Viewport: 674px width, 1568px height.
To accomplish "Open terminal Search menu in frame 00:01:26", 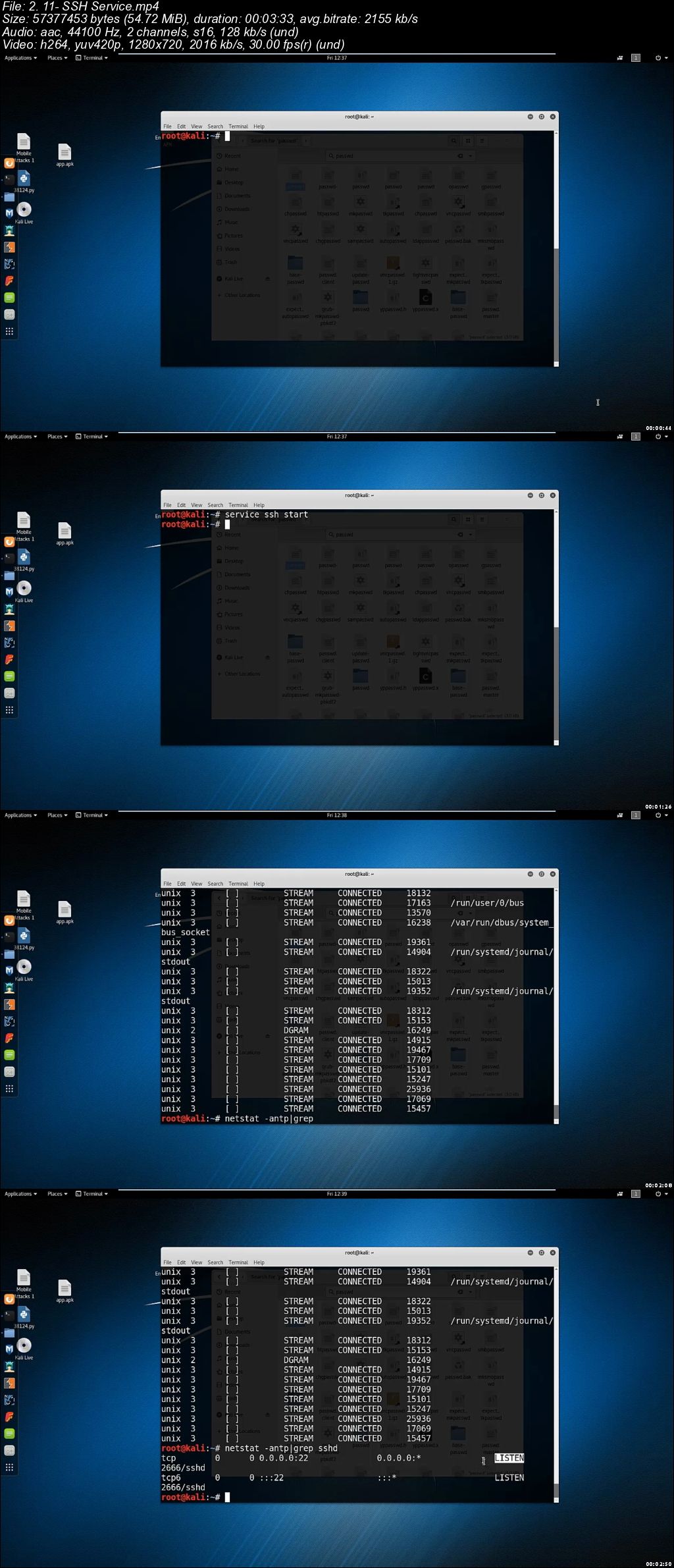I will point(215,505).
